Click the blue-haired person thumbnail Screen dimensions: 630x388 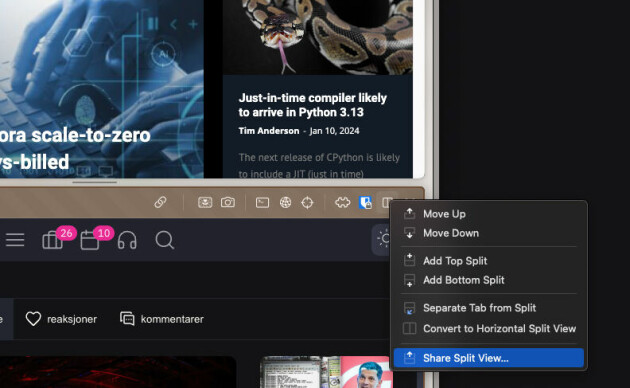point(325,372)
